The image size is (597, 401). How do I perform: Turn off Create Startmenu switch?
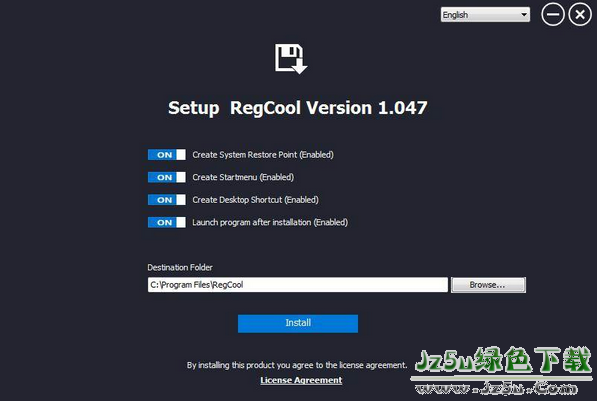click(x=167, y=177)
